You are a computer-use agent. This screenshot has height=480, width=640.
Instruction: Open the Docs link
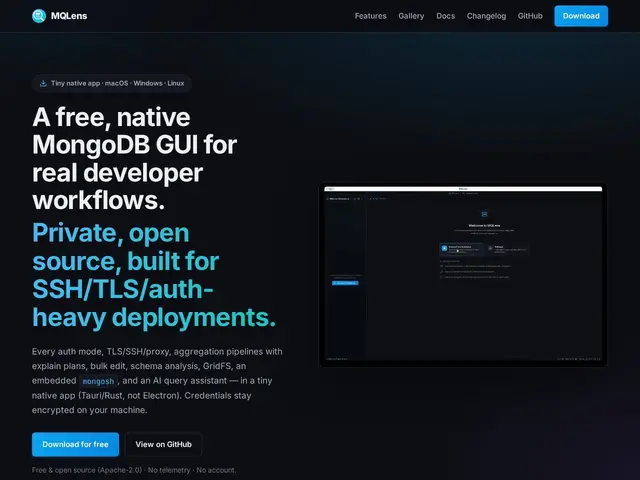pyautogui.click(x=445, y=16)
